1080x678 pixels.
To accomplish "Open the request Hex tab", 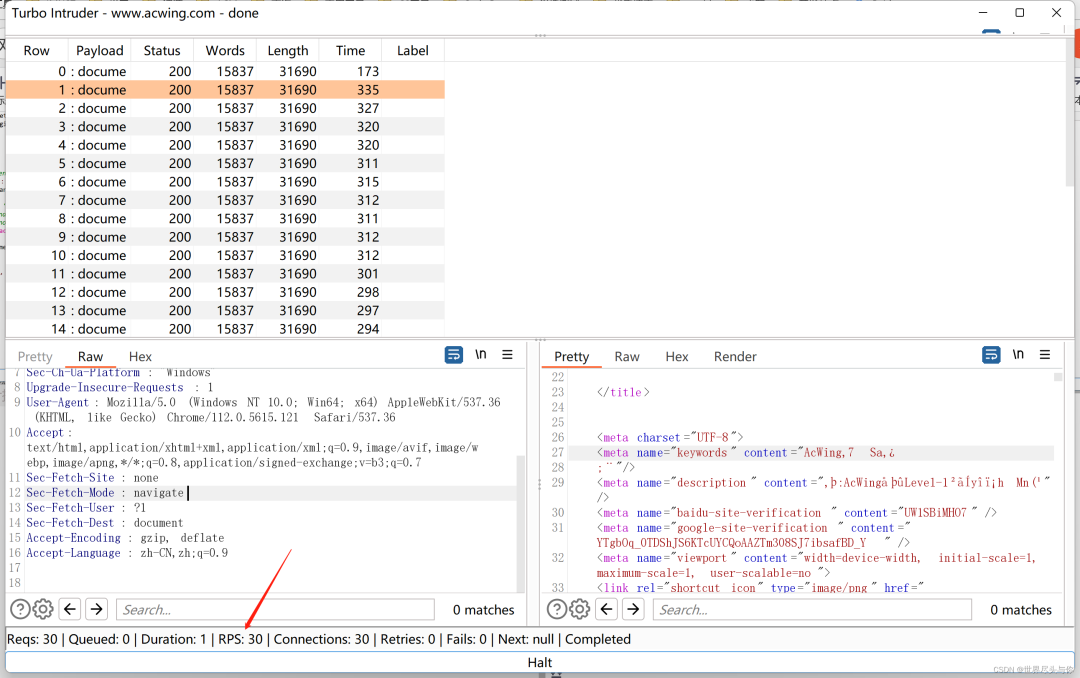I will tap(140, 356).
